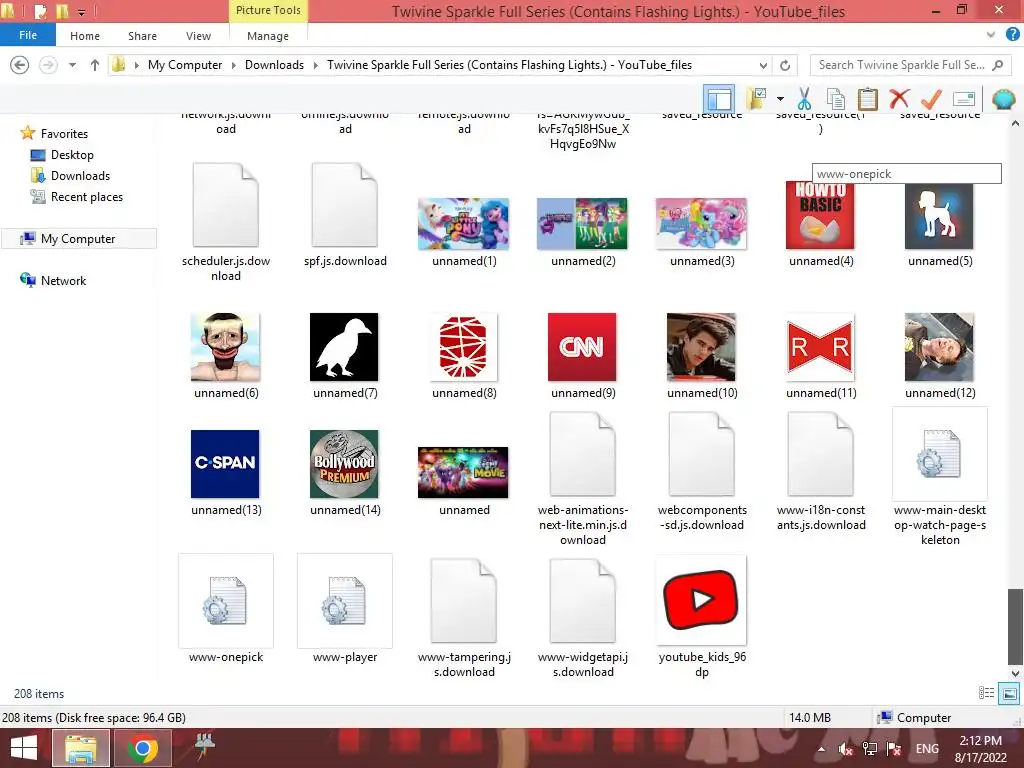The image size is (1024, 768).
Task: Switch to the Home ribbon tab
Action: click(85, 36)
